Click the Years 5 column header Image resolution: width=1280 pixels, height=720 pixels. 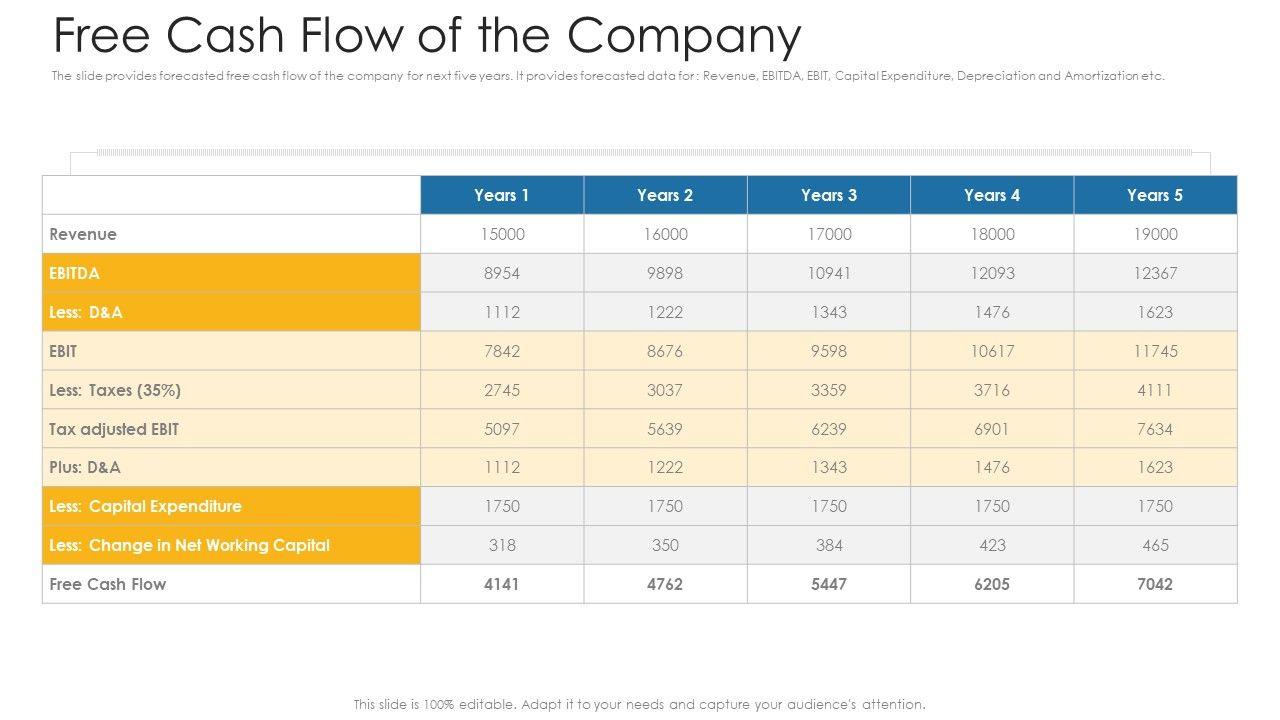pyautogui.click(x=1154, y=195)
